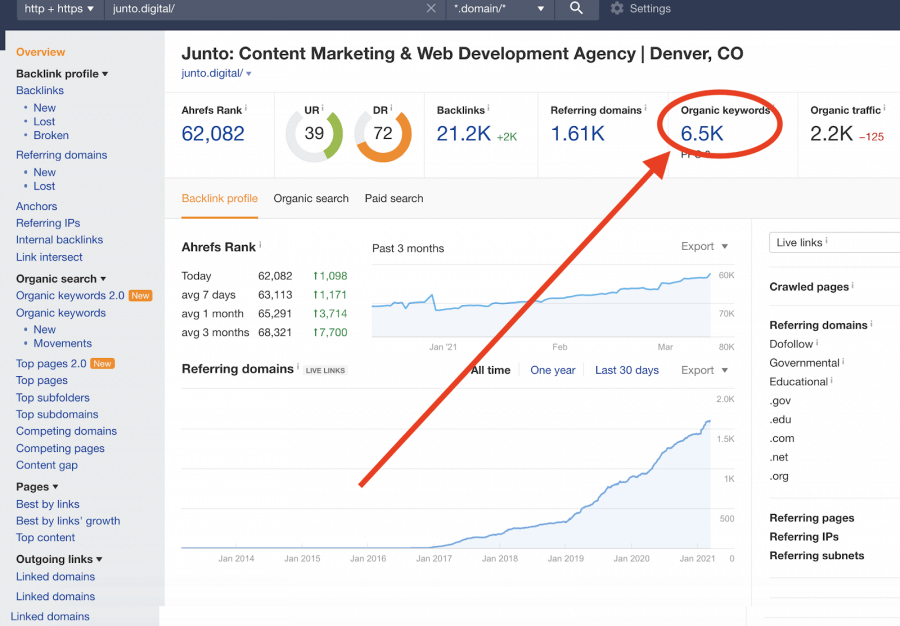Click the 6.5K organic keywords value
Screen dimensions: 900x626
pyautogui.click(x=702, y=134)
